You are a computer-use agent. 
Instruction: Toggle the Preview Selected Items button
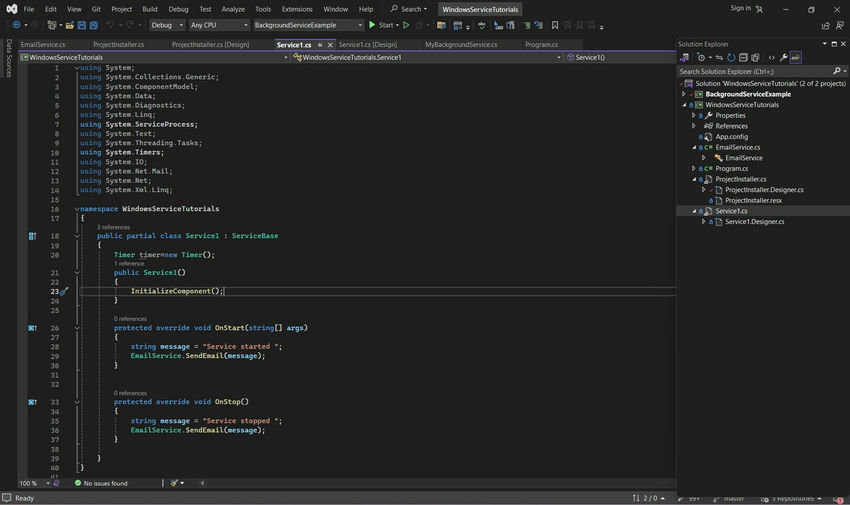pyautogui.click(x=797, y=58)
